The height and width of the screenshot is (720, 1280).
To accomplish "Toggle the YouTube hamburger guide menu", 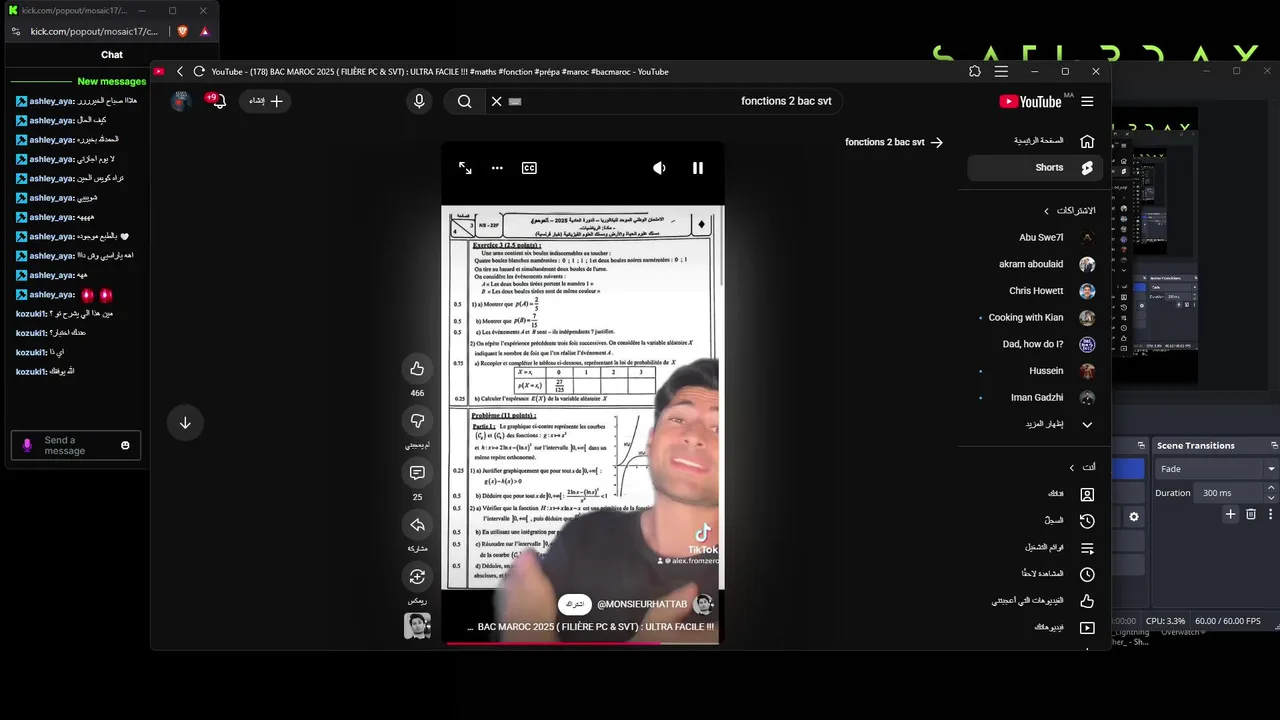I will 1087,101.
